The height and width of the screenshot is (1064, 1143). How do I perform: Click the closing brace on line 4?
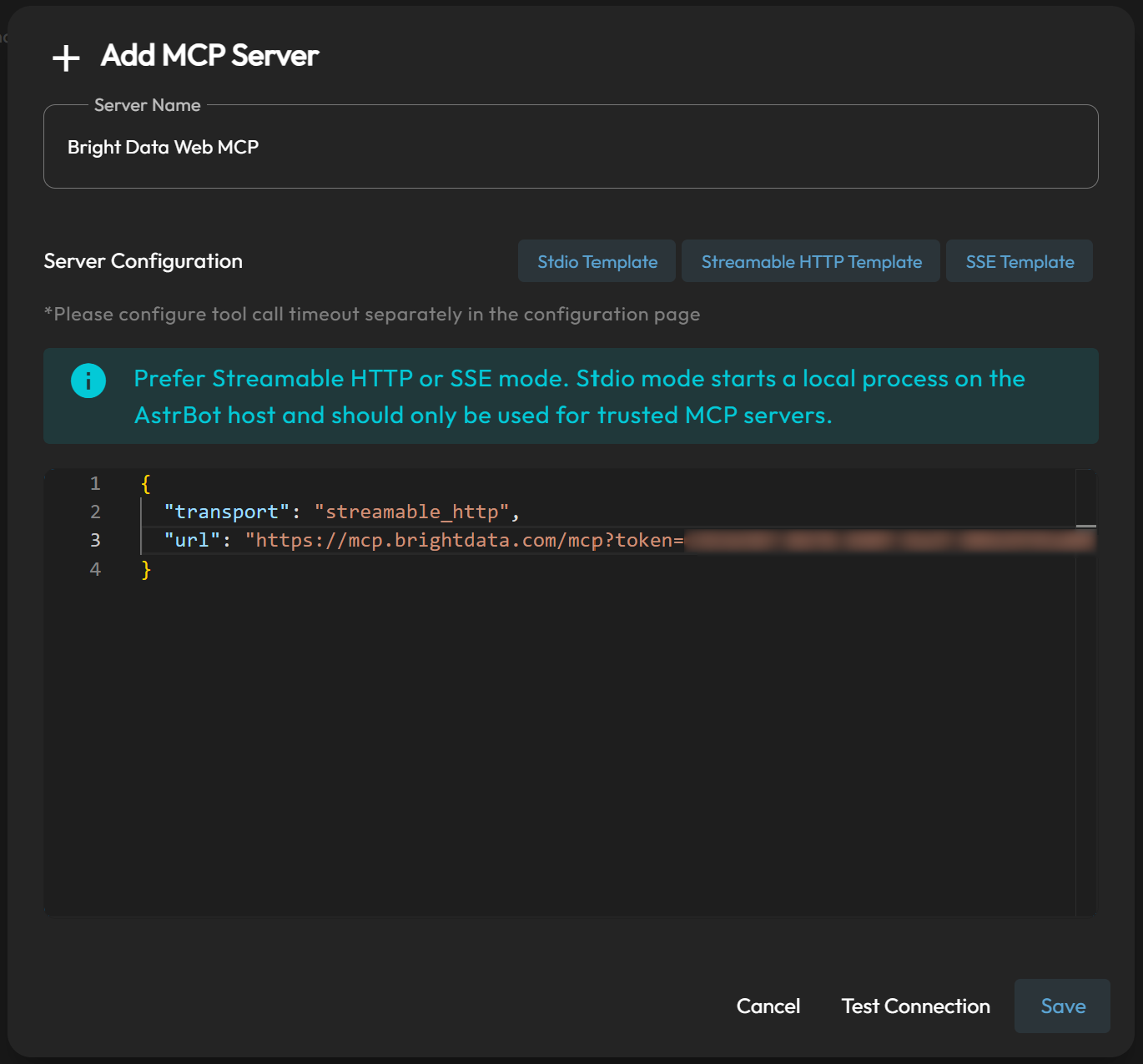coord(146,569)
